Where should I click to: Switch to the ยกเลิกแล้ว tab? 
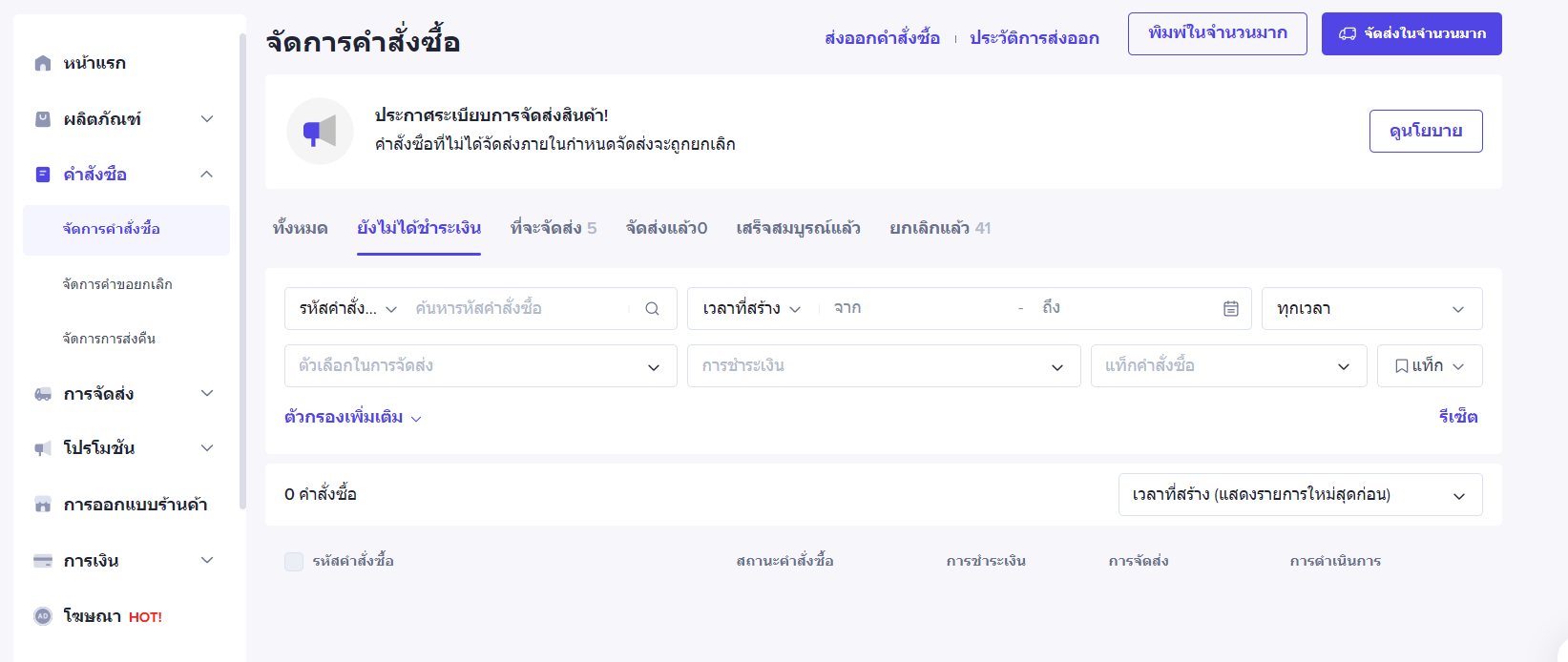(x=939, y=228)
